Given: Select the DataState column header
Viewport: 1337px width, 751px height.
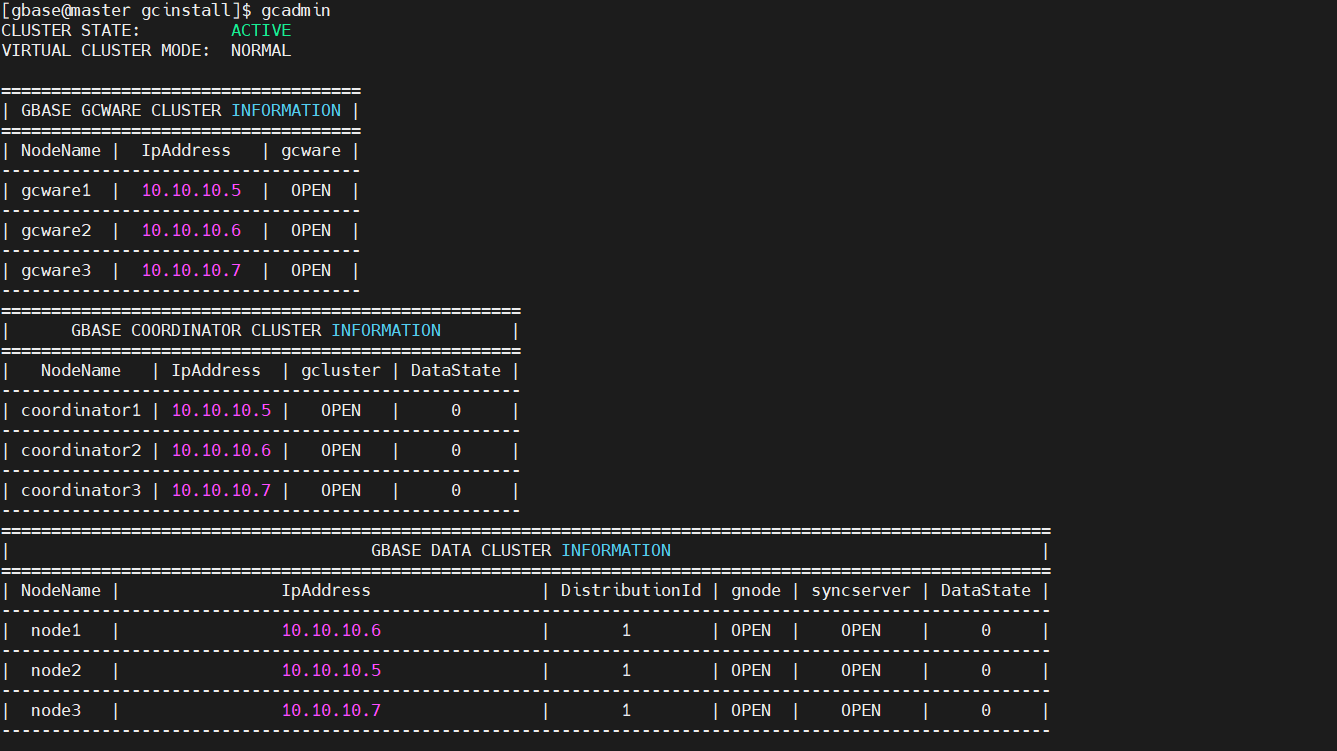Looking at the screenshot, I should point(455,370).
